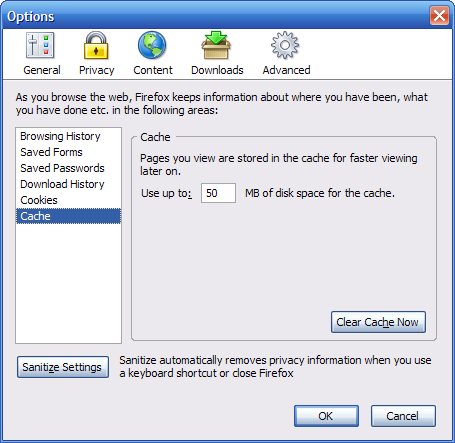Image resolution: width=455 pixels, height=443 pixels.
Task: Confirm the dialog with OK
Action: click(x=326, y=416)
